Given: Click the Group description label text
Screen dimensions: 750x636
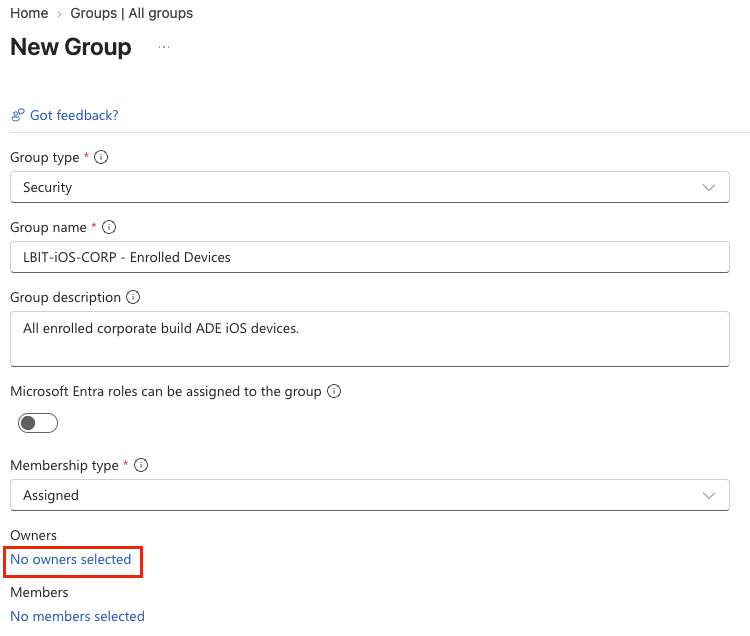Looking at the screenshot, I should (66, 297).
